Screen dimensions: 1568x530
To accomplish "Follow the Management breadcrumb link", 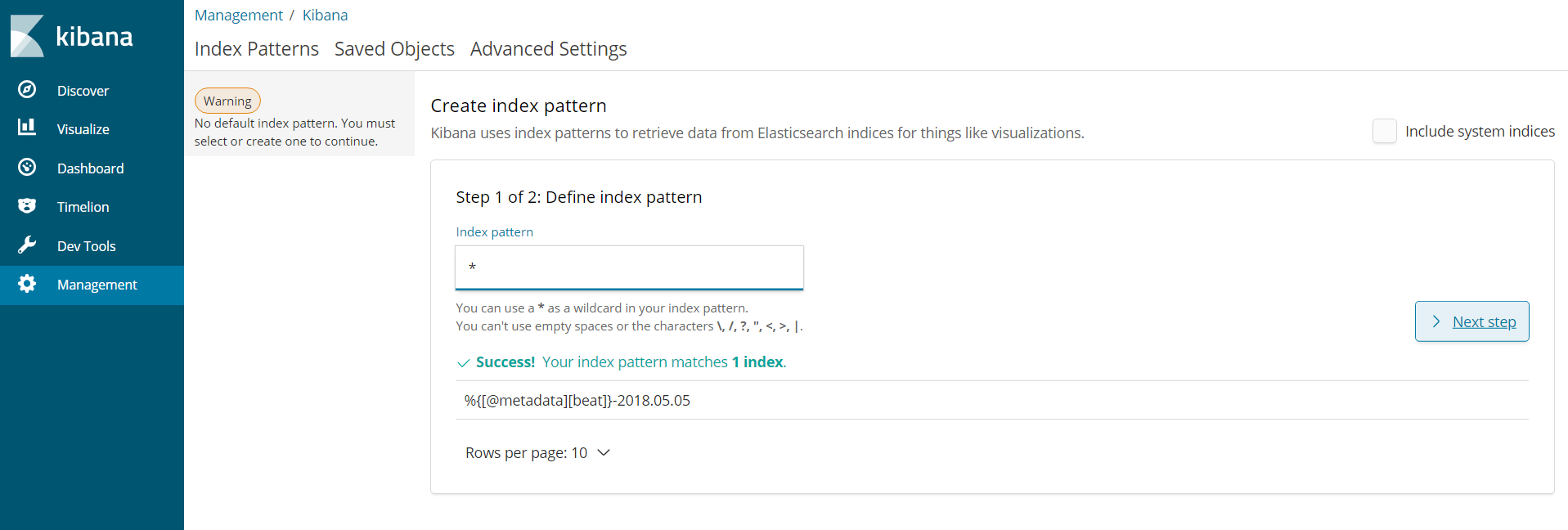I will 239,15.
